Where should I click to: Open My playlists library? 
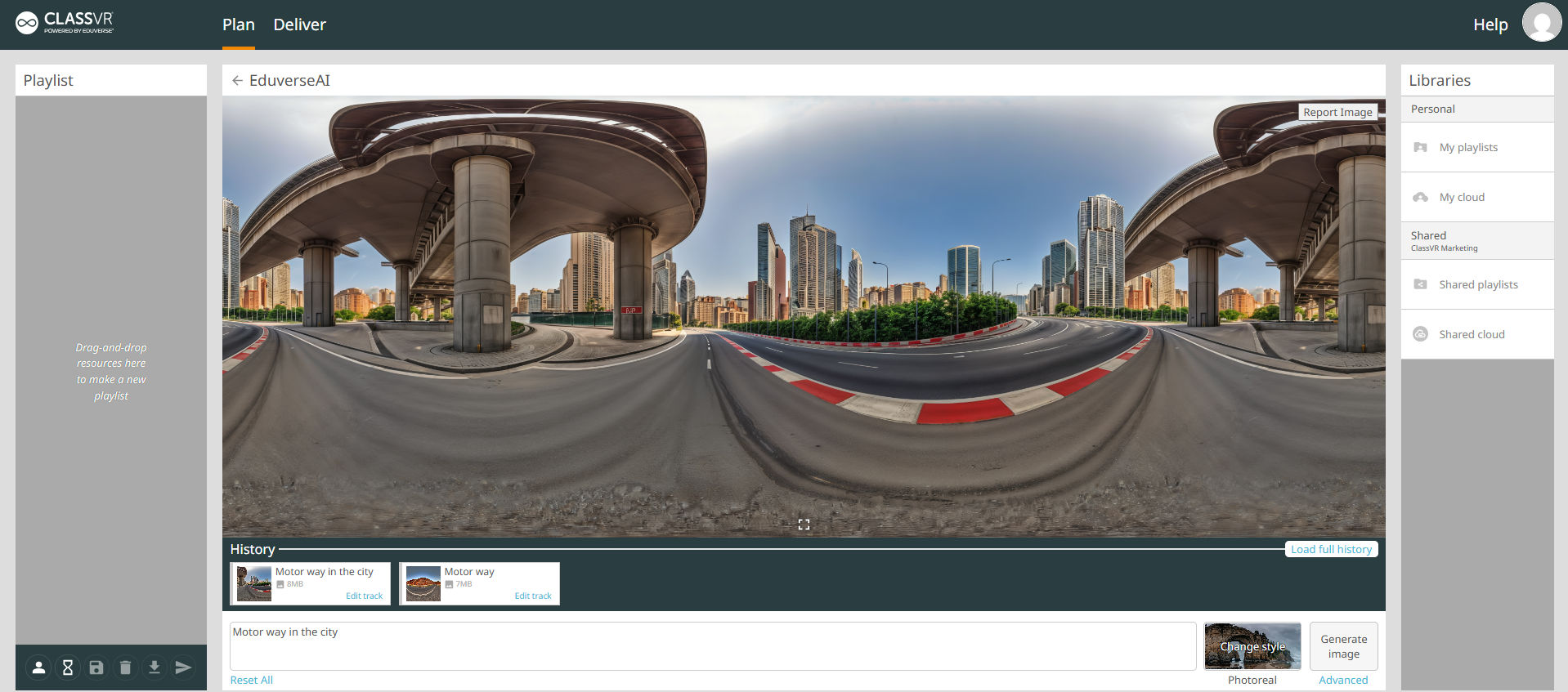(1477, 147)
